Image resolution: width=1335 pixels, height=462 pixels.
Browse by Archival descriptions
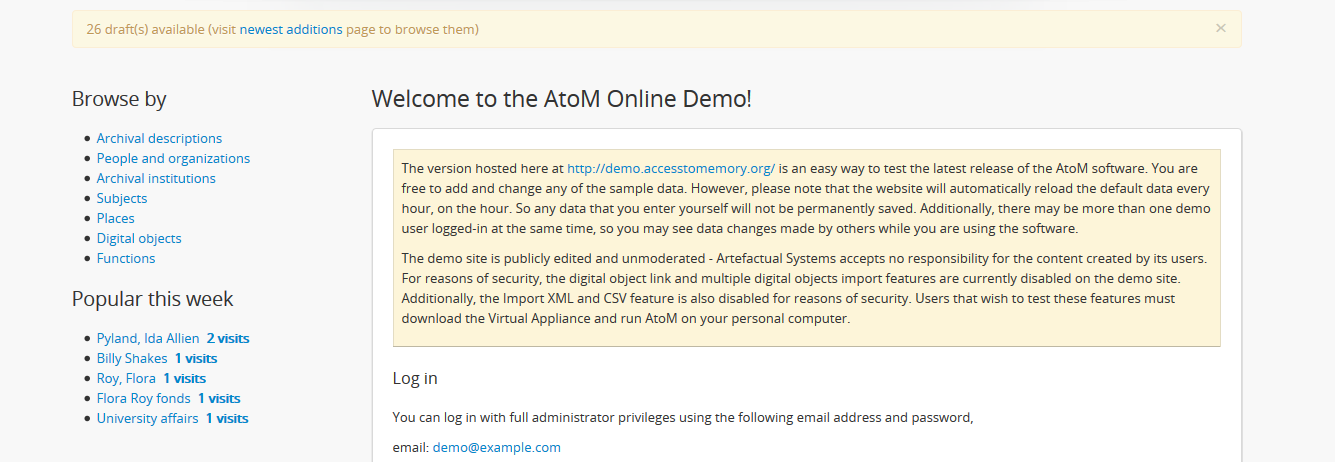(159, 138)
